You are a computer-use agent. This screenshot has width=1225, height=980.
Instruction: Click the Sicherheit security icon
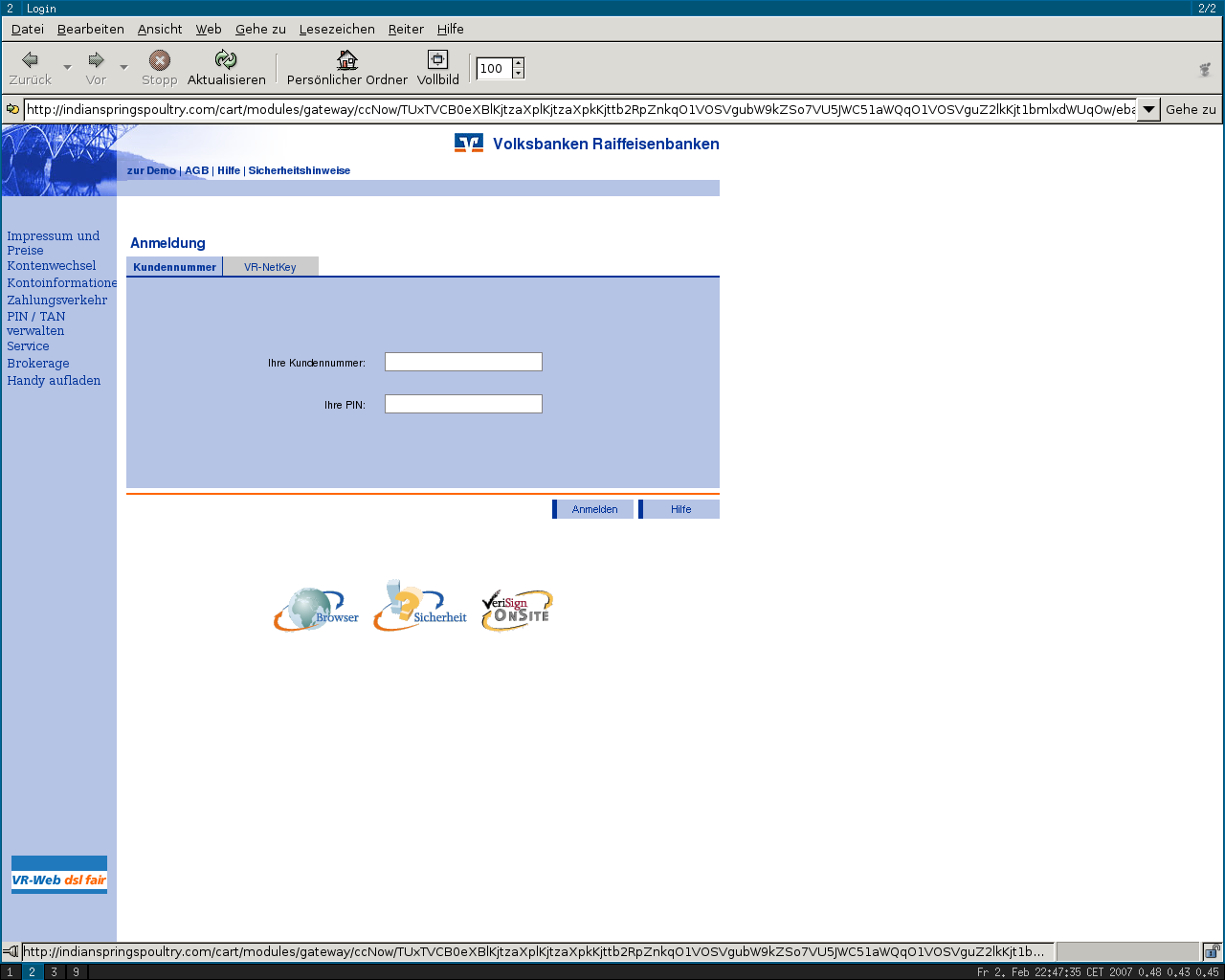pos(420,606)
